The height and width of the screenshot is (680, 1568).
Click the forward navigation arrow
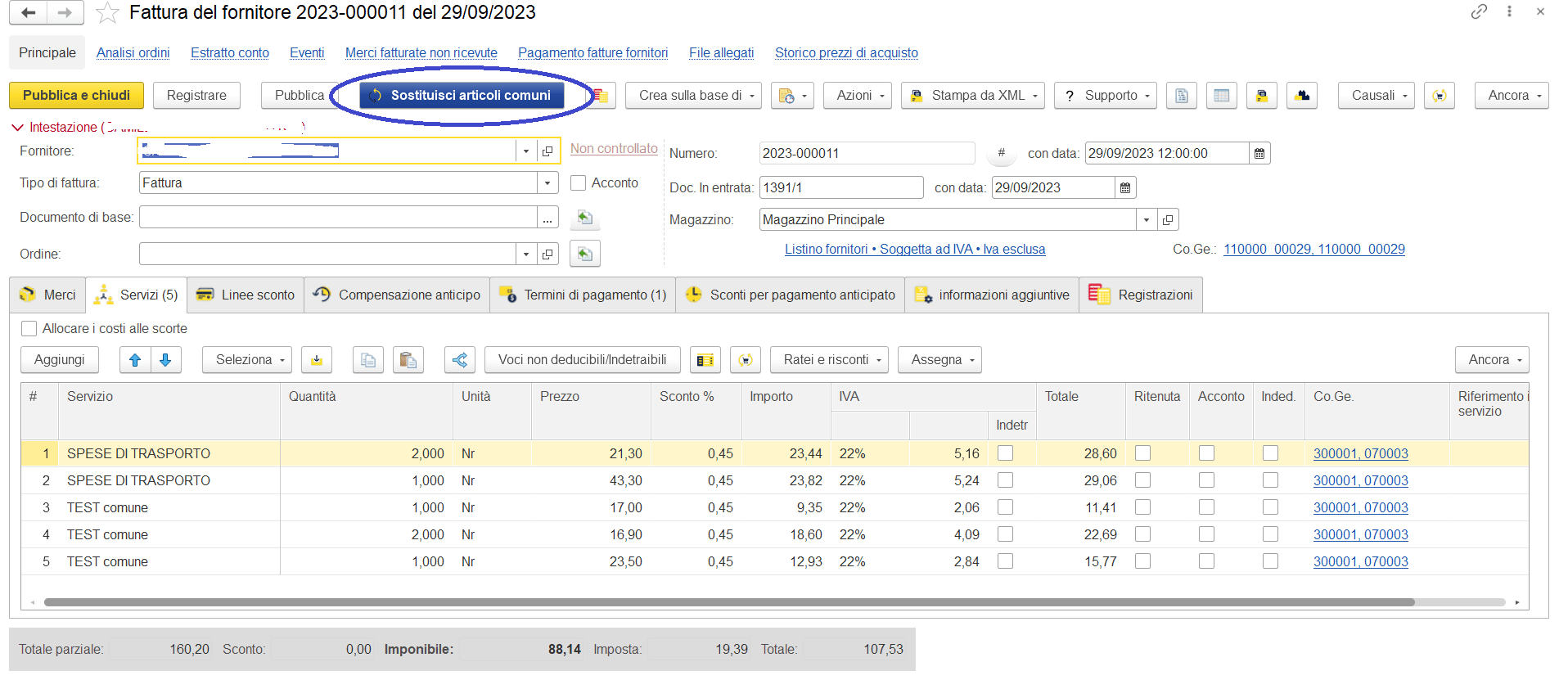65,12
